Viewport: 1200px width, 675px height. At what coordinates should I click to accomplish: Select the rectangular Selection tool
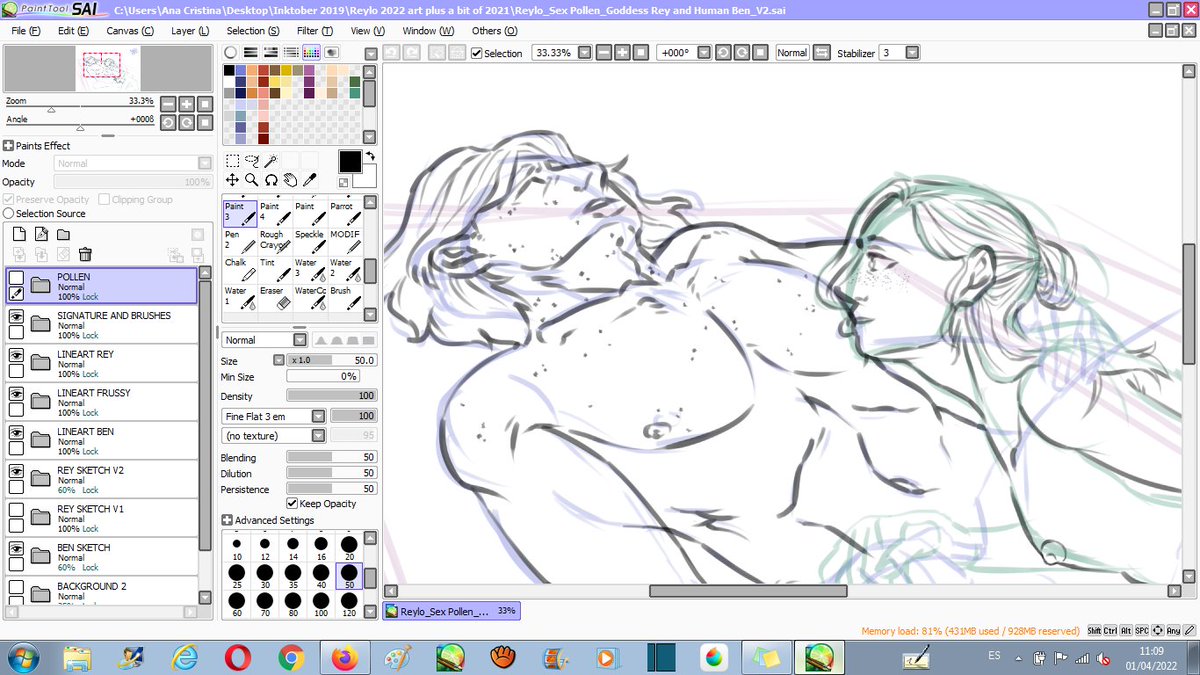tap(232, 161)
